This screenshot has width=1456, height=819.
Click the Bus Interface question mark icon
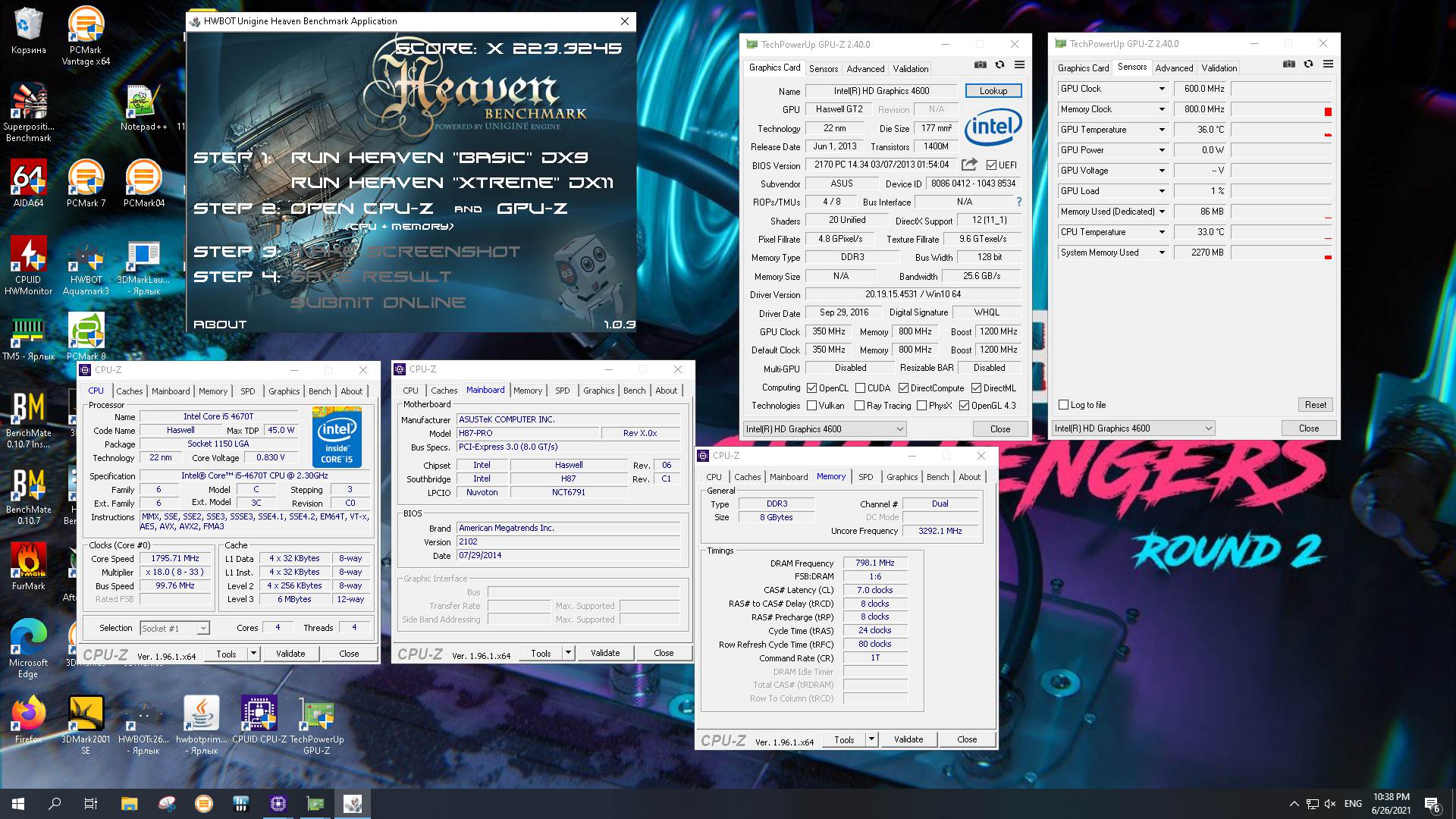coord(1018,202)
